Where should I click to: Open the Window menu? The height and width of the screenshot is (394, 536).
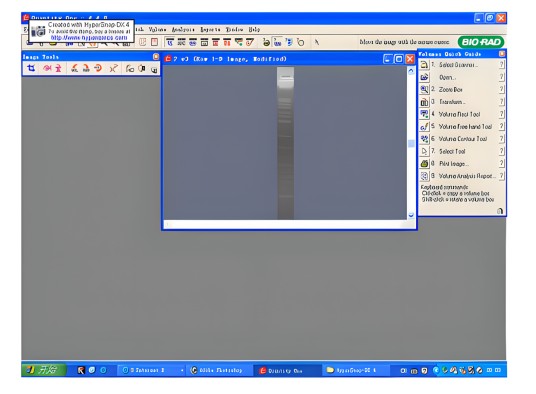click(x=234, y=29)
